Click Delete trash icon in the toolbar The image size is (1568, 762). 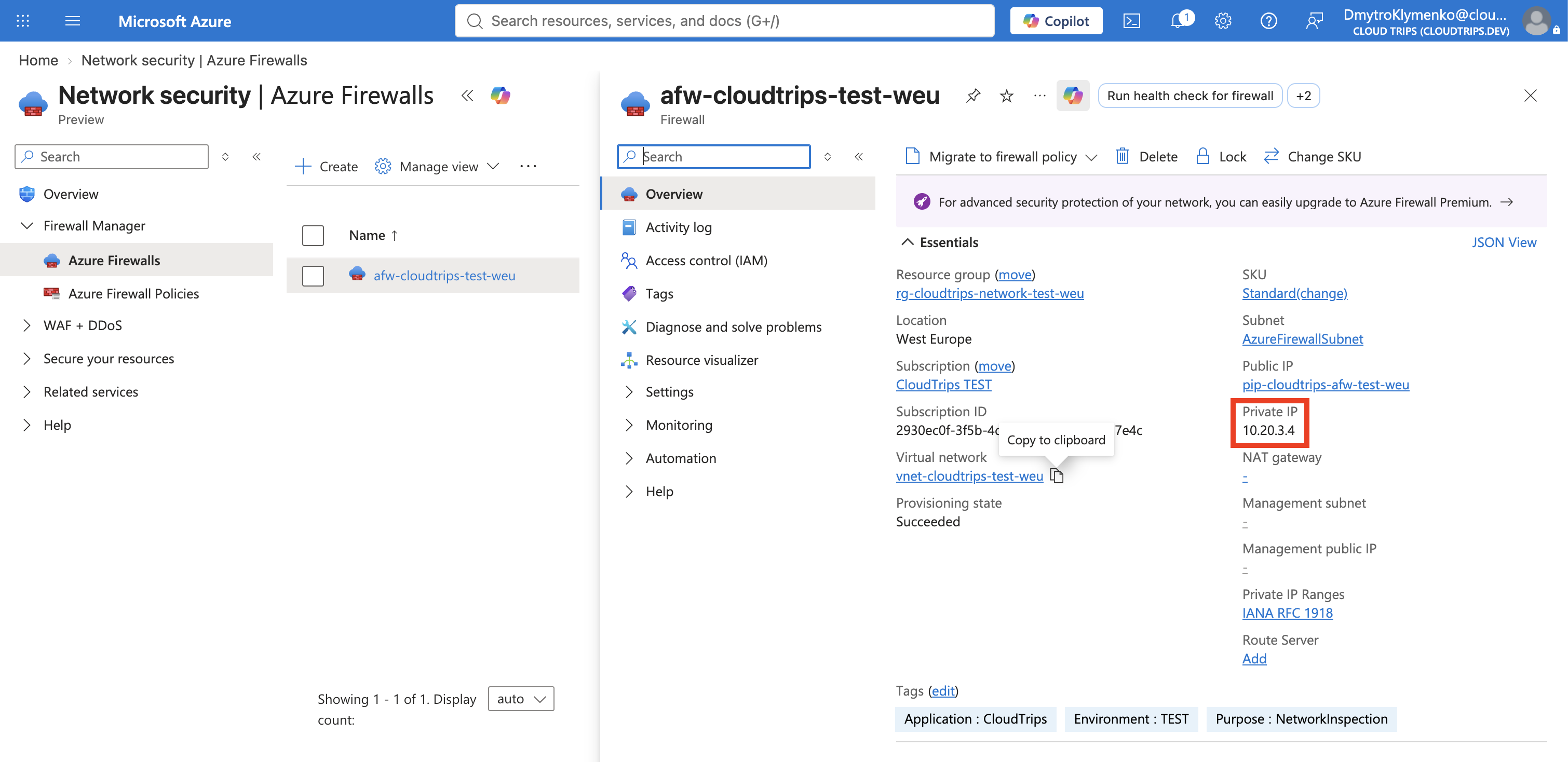[1147, 156]
